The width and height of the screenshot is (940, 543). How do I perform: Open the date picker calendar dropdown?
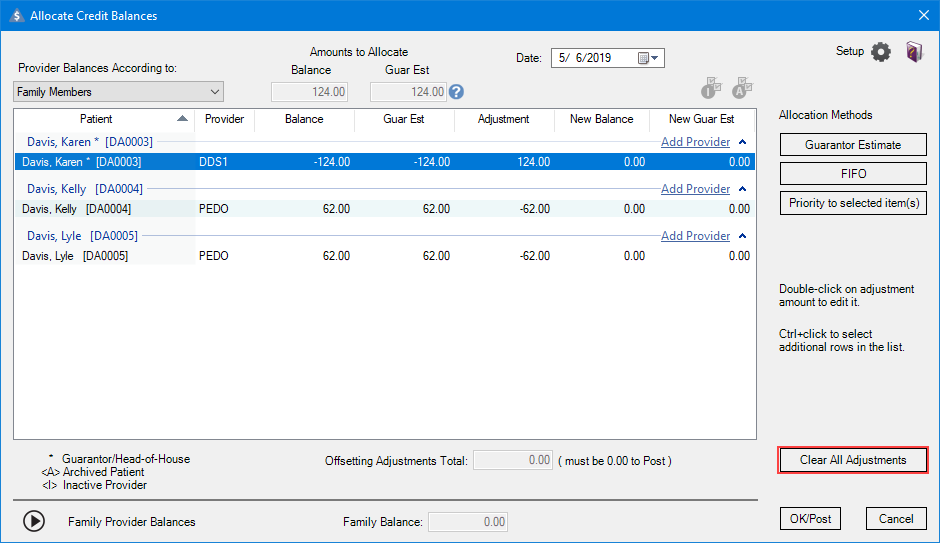[649, 58]
